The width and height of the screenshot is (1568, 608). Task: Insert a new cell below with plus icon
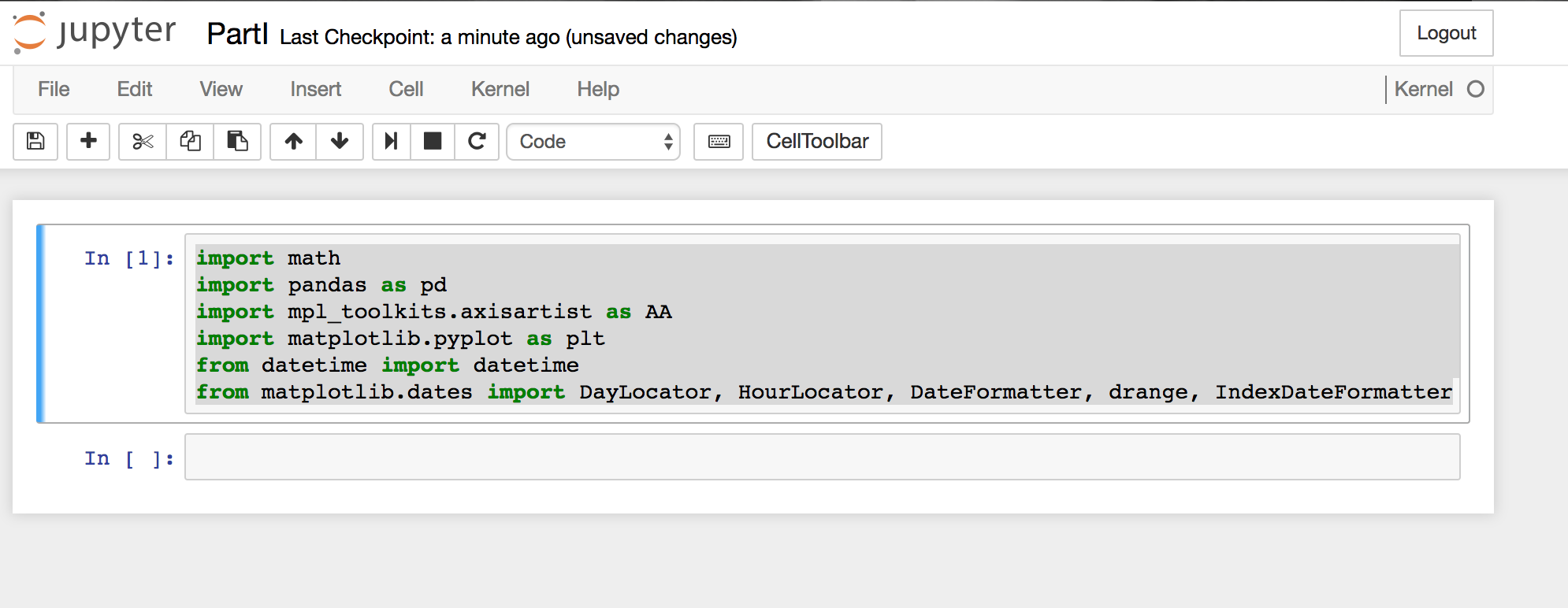click(88, 142)
